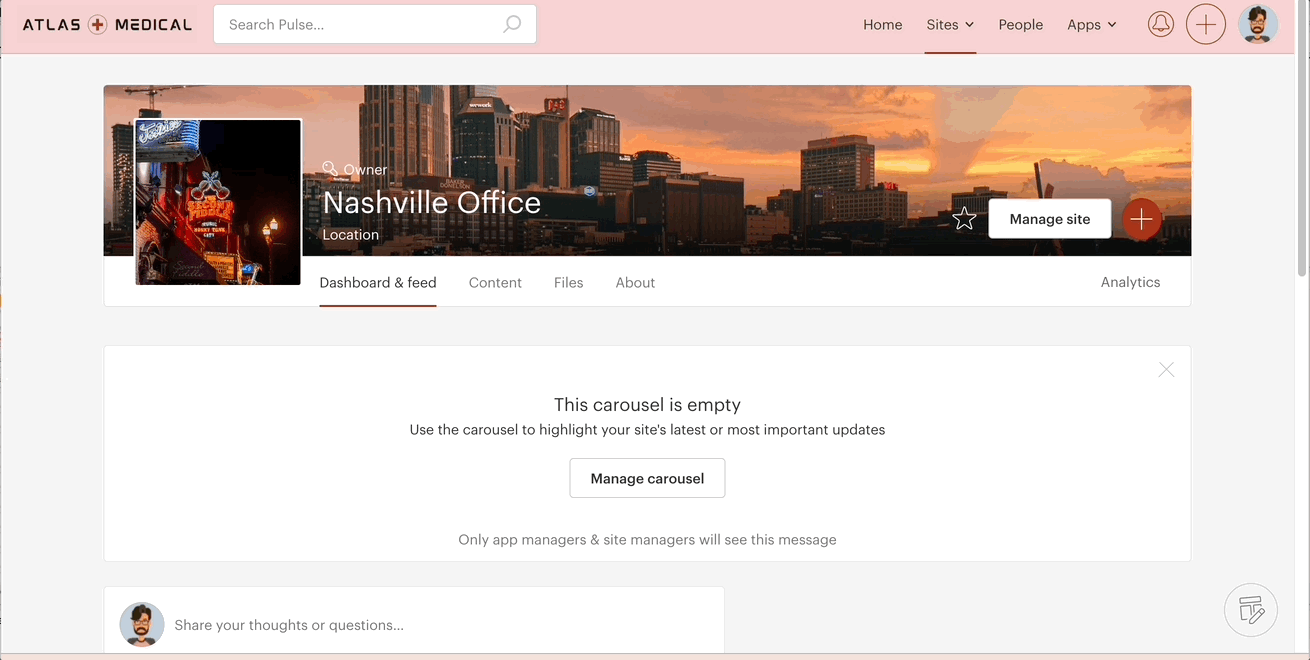Open the user profile avatar menu

(1257, 24)
